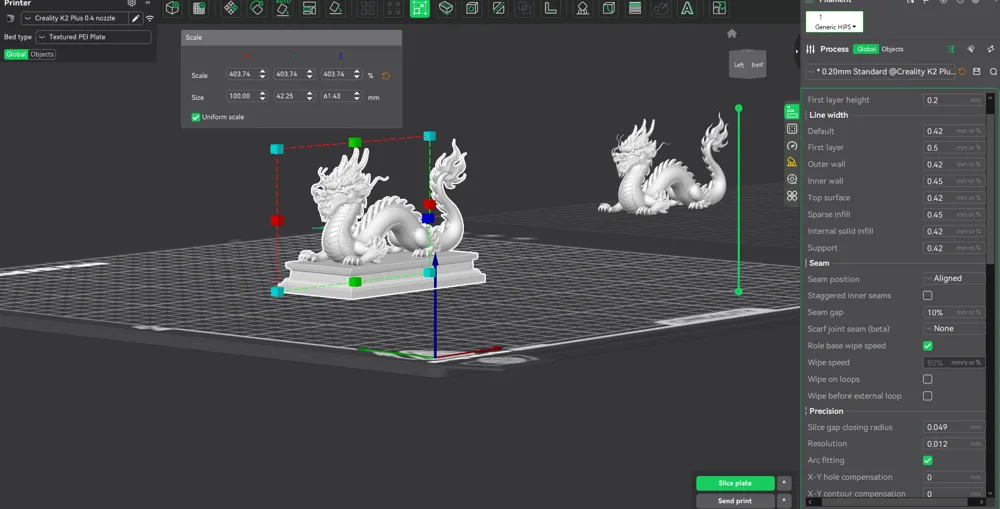Click the Split to objects icon
Screen dimensions: 1000x509
[x=367, y=8]
